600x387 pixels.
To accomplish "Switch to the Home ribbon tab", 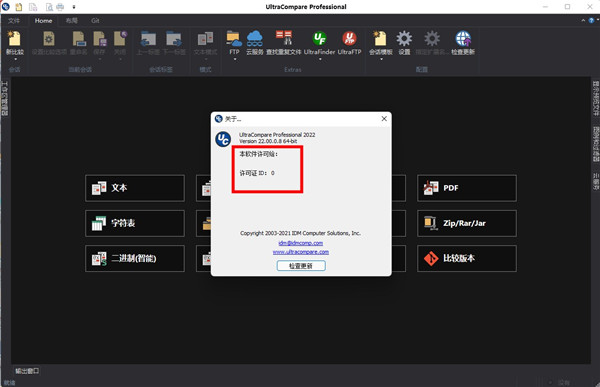I will tap(43, 21).
